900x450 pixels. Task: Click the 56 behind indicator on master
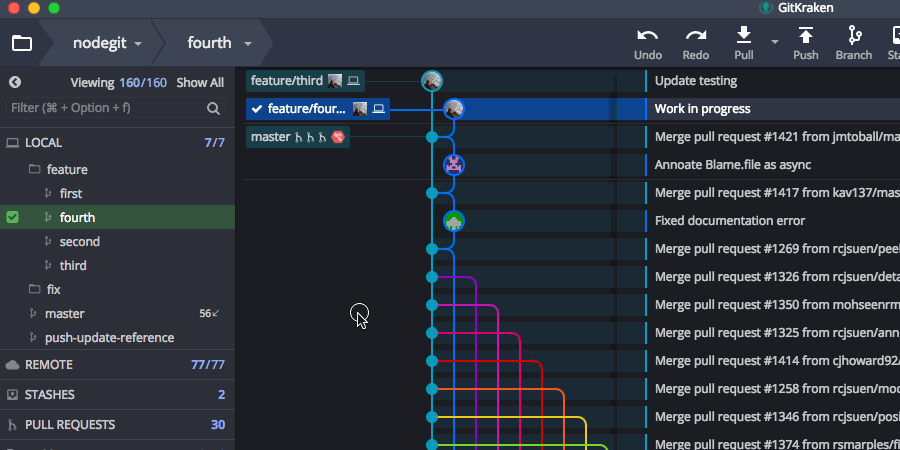point(209,313)
